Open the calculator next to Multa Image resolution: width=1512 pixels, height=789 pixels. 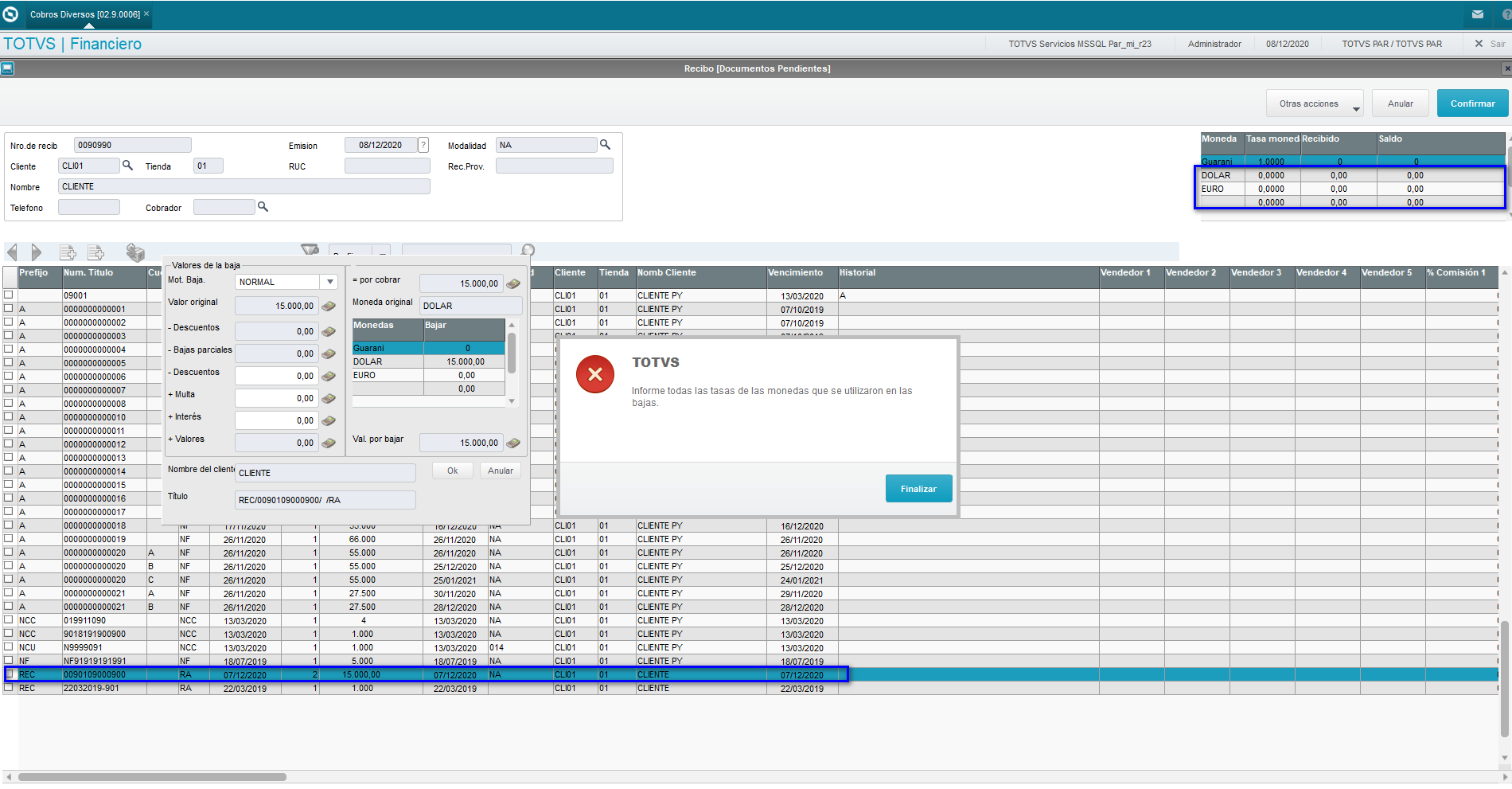tap(329, 398)
